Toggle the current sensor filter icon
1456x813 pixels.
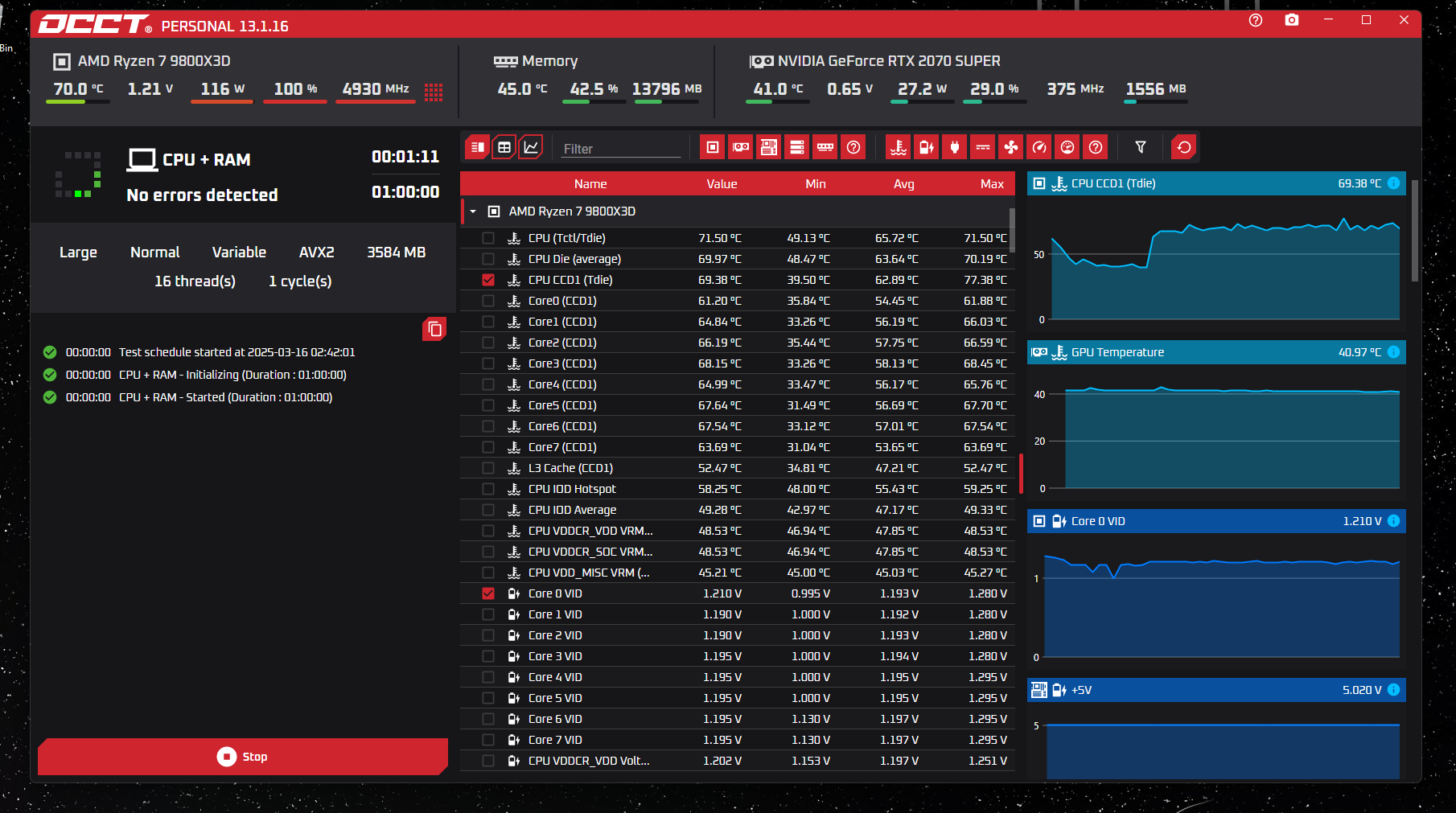[x=983, y=147]
